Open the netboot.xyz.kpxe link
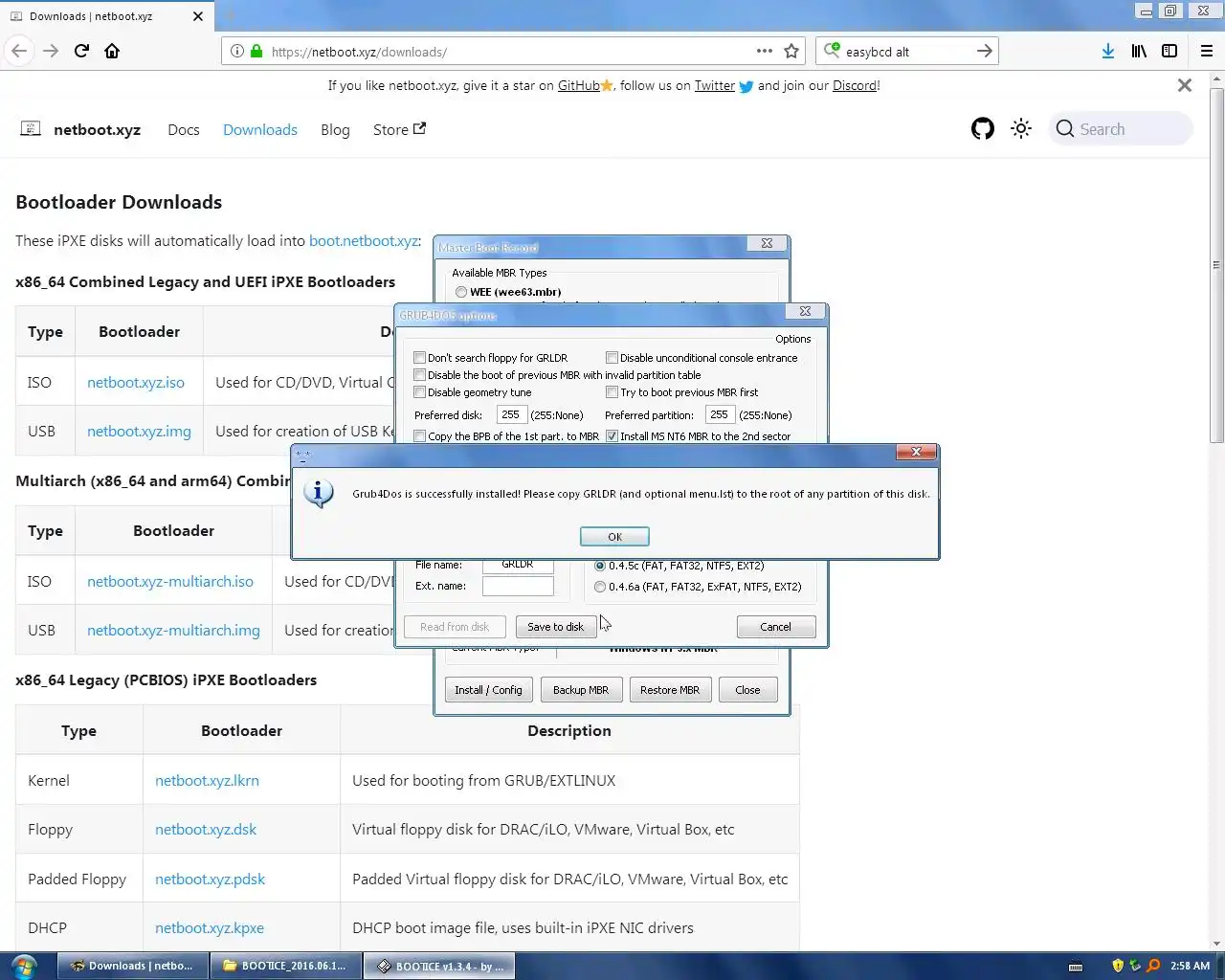1225x980 pixels. tap(210, 927)
